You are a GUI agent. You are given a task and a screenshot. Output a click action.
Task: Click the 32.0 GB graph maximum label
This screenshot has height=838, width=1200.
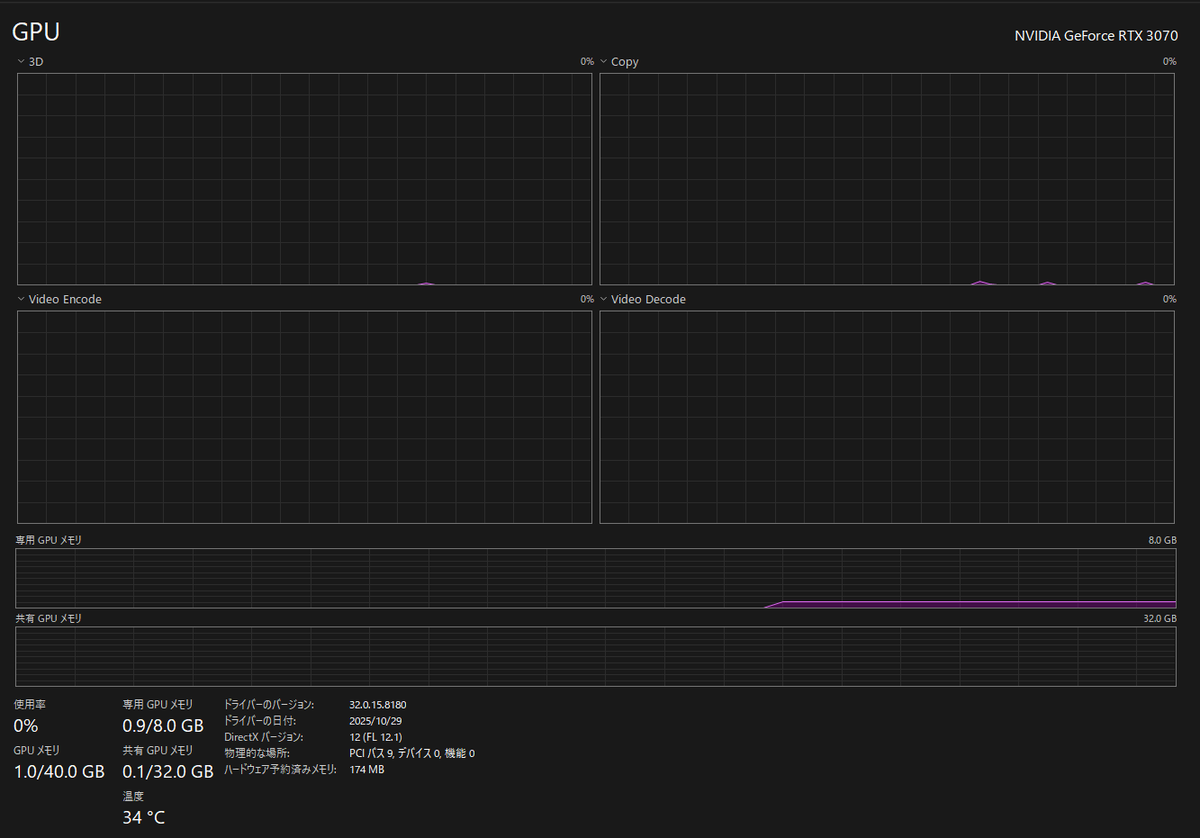click(x=1159, y=619)
